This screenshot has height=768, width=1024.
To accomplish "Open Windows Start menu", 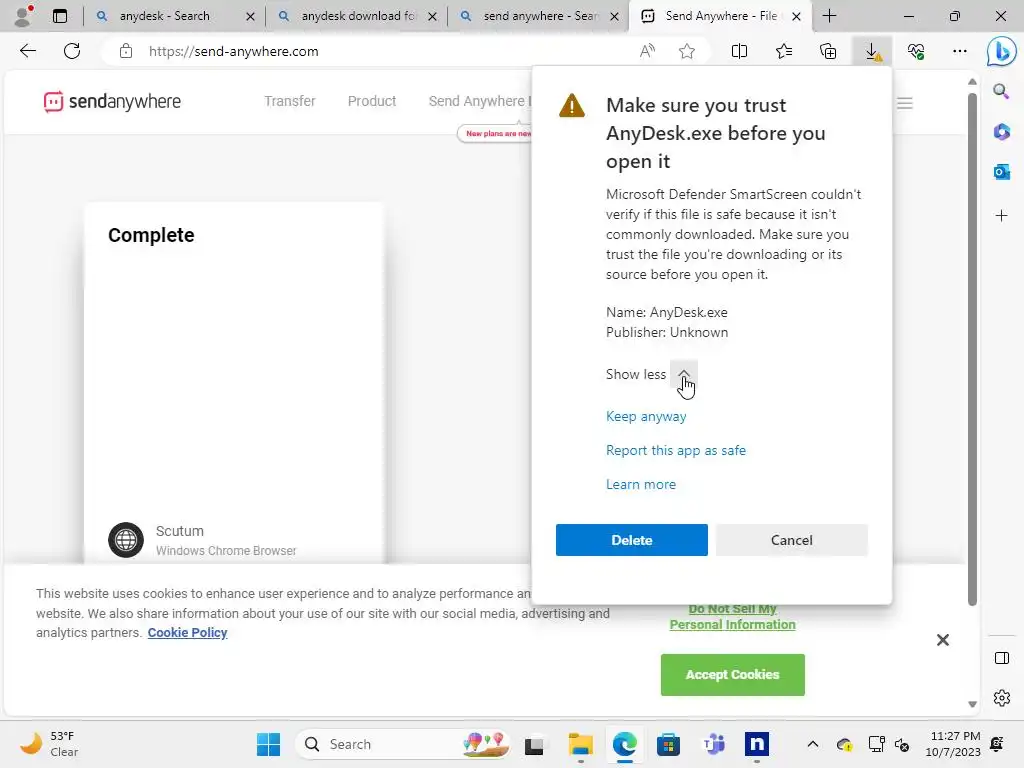I will coord(268,744).
